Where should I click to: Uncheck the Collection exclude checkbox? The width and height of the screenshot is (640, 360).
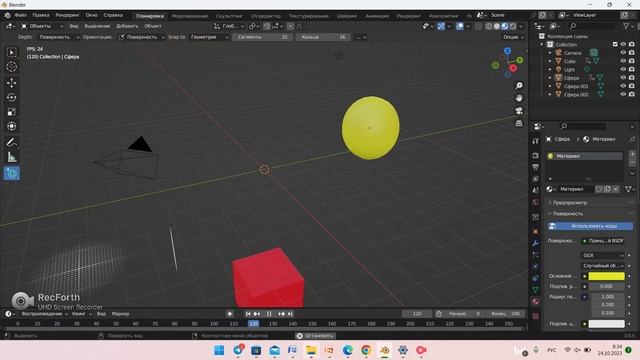click(615, 44)
